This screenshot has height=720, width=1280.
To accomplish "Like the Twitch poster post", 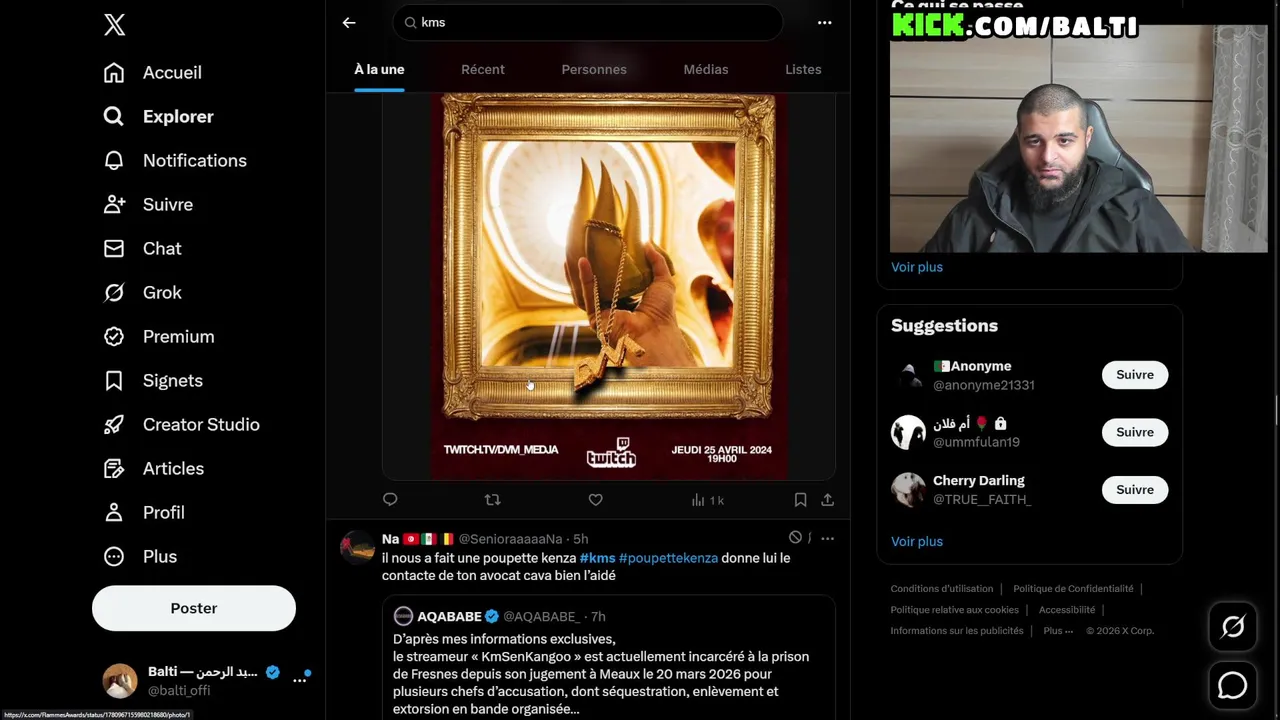I will (x=595, y=500).
